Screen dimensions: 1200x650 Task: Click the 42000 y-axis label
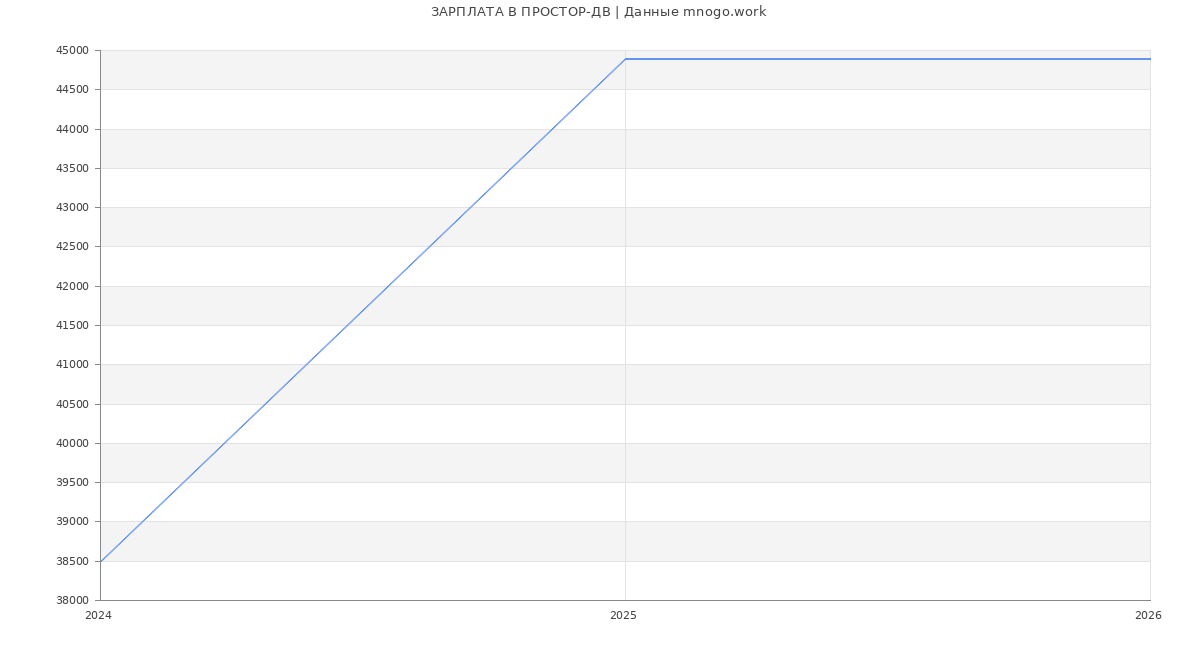point(72,287)
